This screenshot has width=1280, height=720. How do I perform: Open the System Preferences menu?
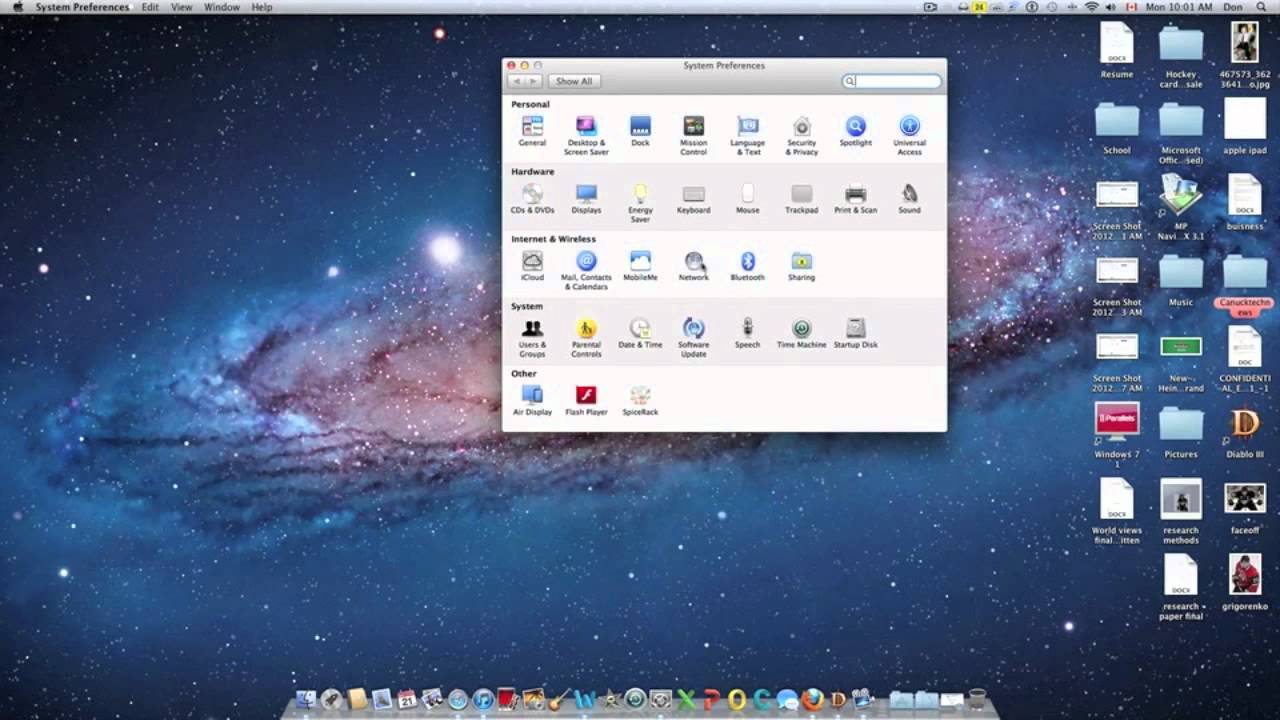(82, 7)
